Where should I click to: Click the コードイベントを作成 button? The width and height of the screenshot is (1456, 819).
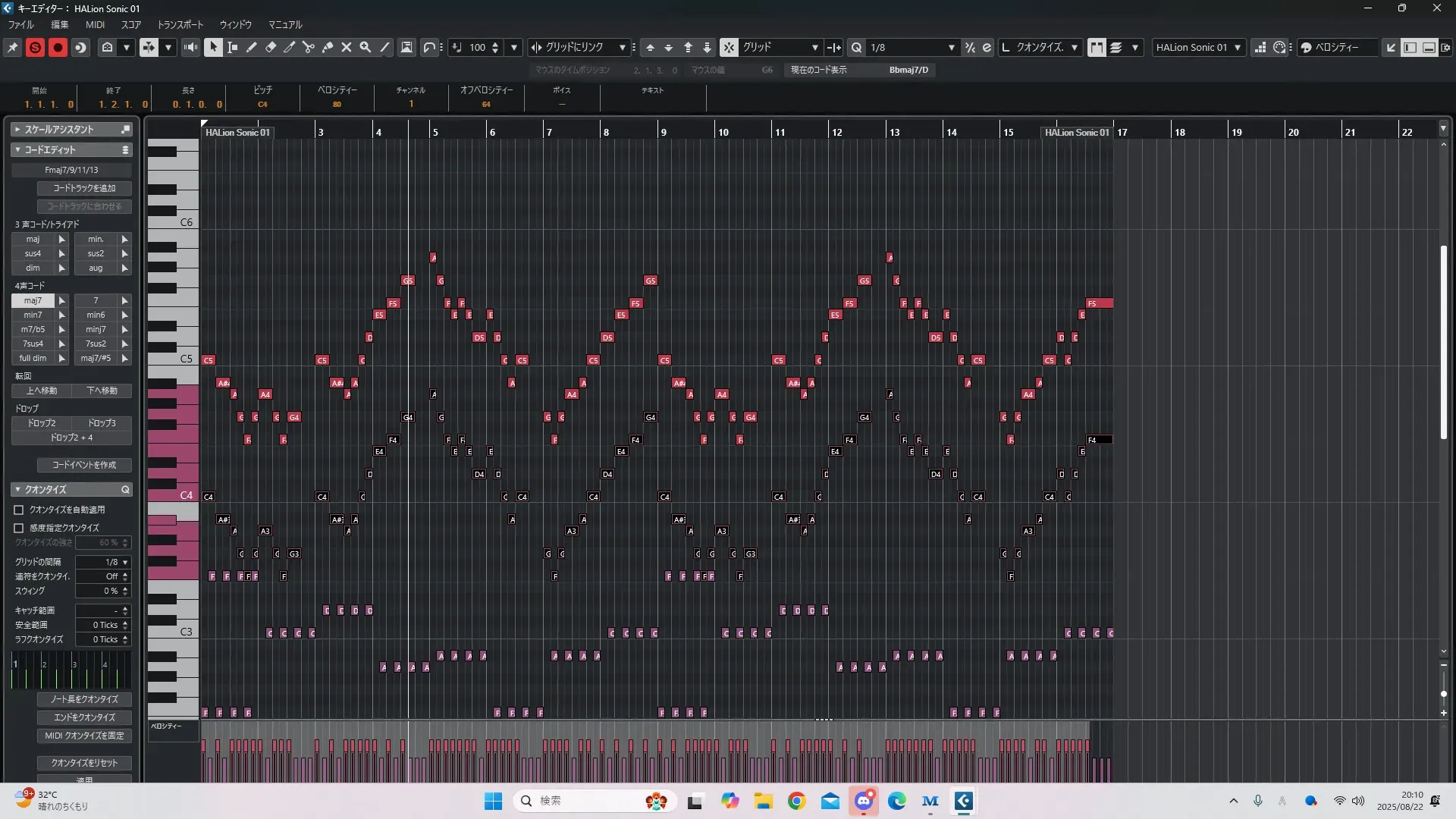tap(84, 465)
